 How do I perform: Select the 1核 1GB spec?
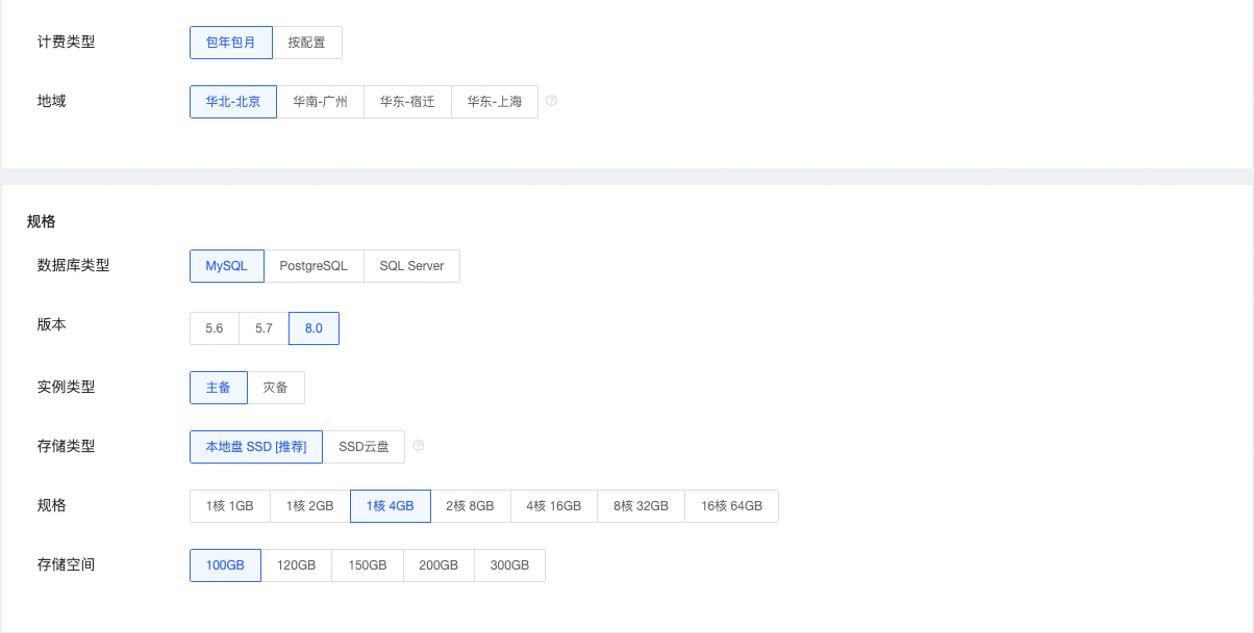coord(230,506)
